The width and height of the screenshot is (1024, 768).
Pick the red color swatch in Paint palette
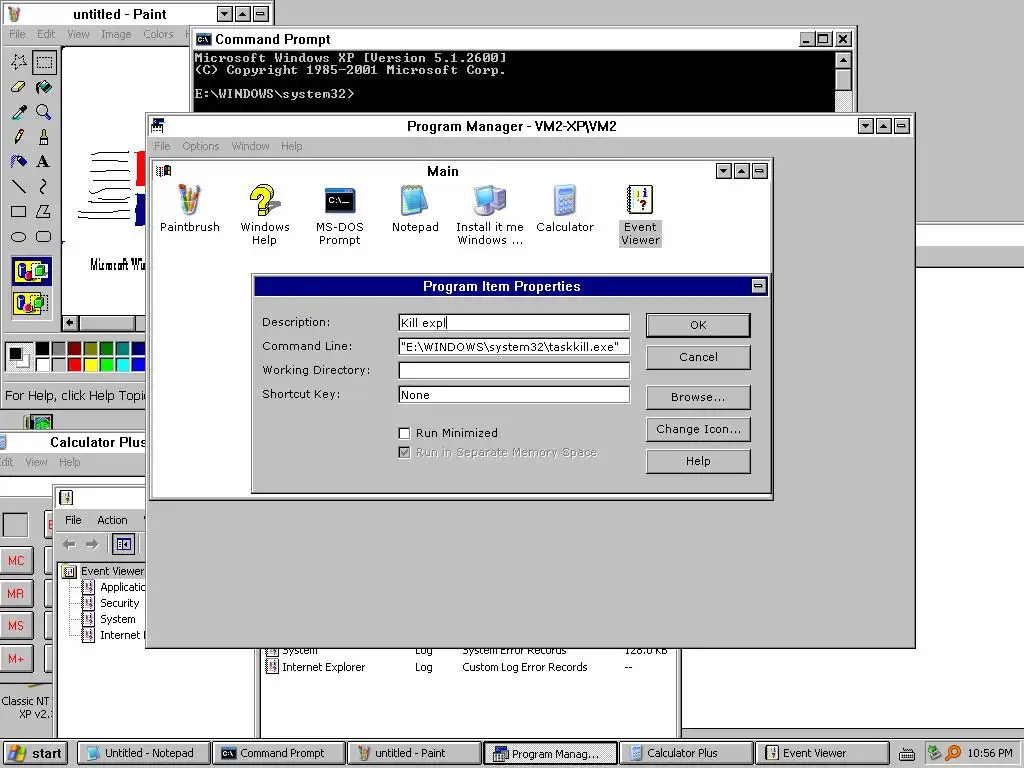(x=74, y=364)
